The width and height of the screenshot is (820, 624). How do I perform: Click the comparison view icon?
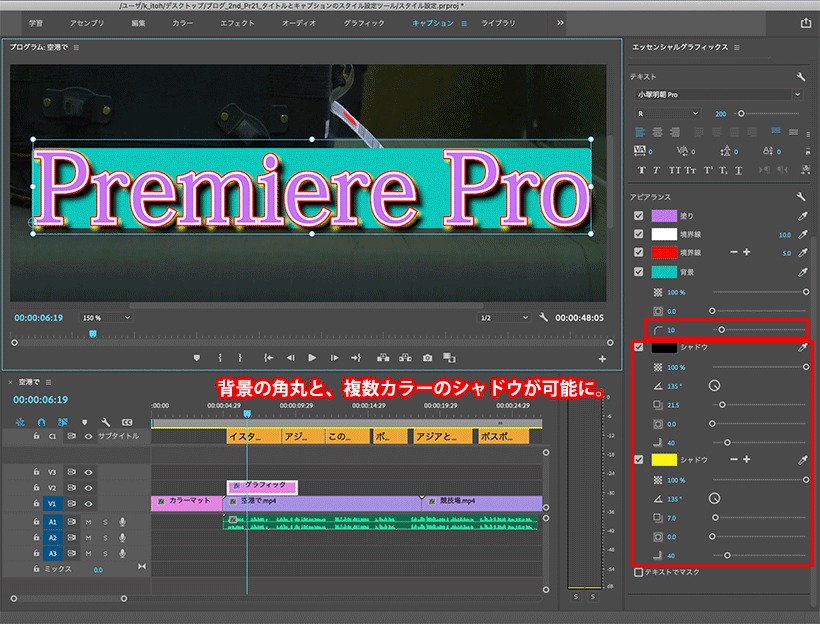pyautogui.click(x=449, y=358)
